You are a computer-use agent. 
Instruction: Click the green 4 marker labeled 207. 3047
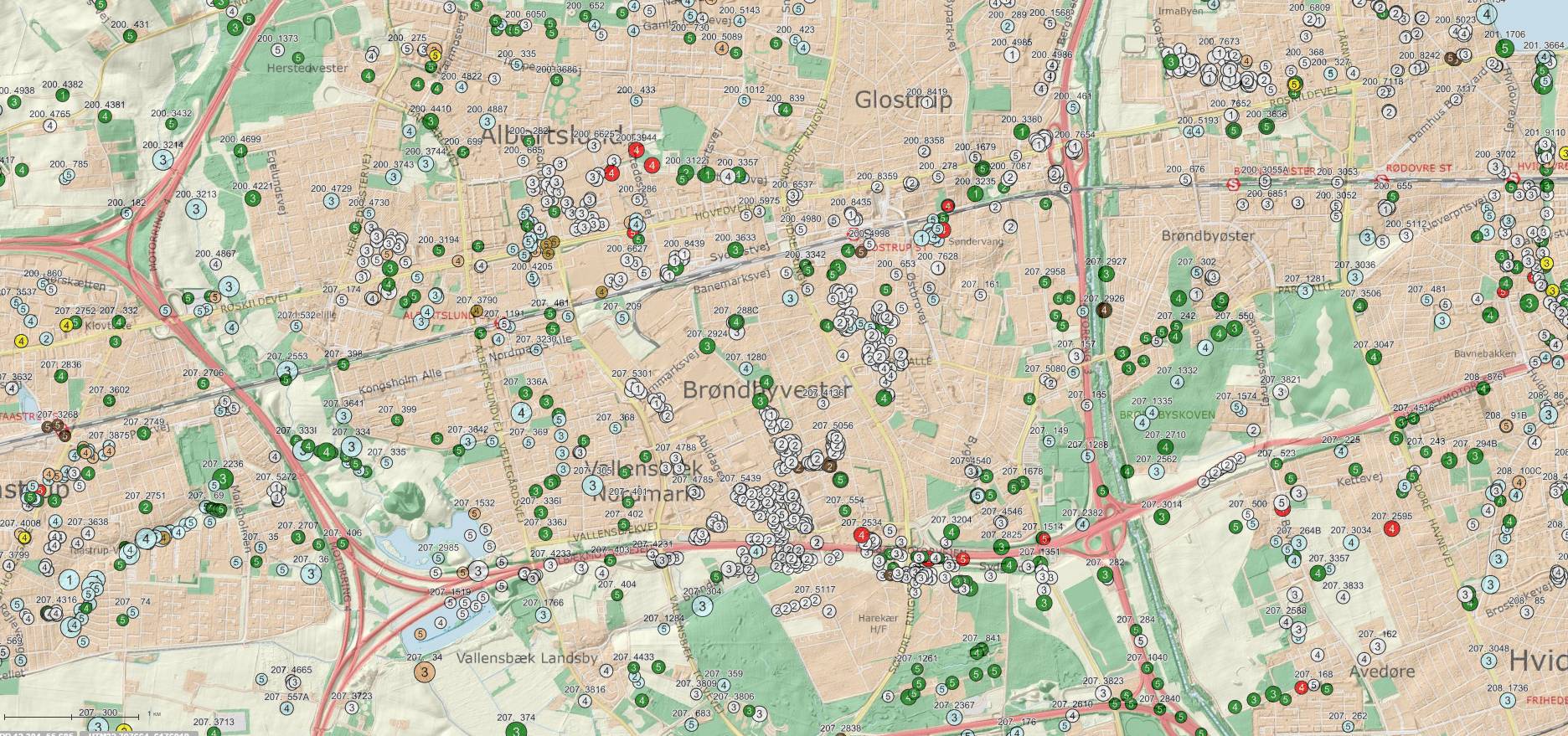[1373, 357]
